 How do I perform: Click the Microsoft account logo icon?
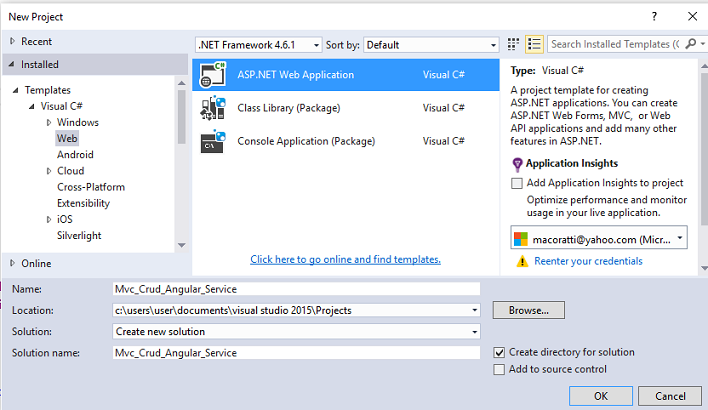pyautogui.click(x=521, y=239)
